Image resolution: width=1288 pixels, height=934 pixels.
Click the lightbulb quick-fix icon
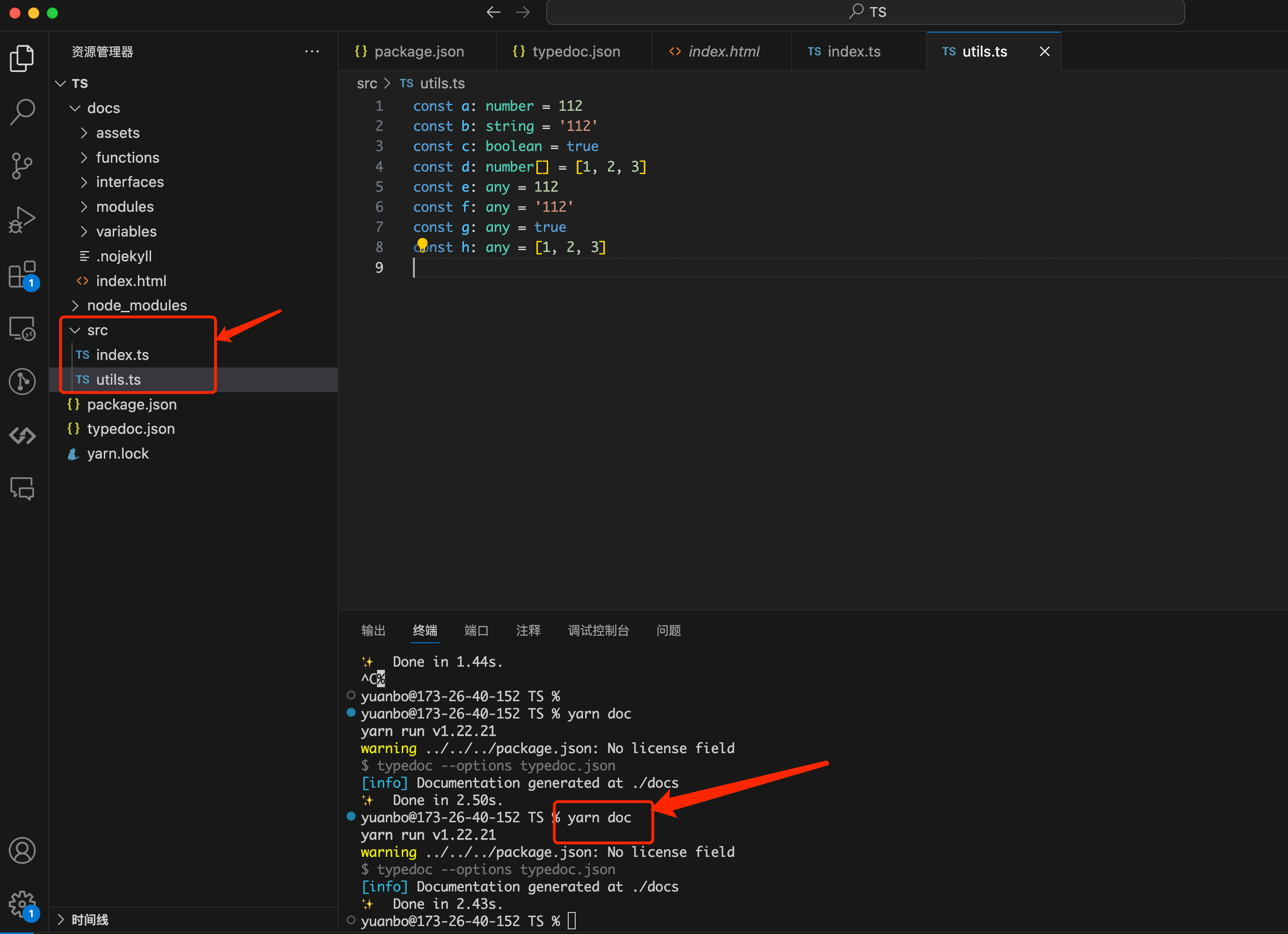pos(422,244)
